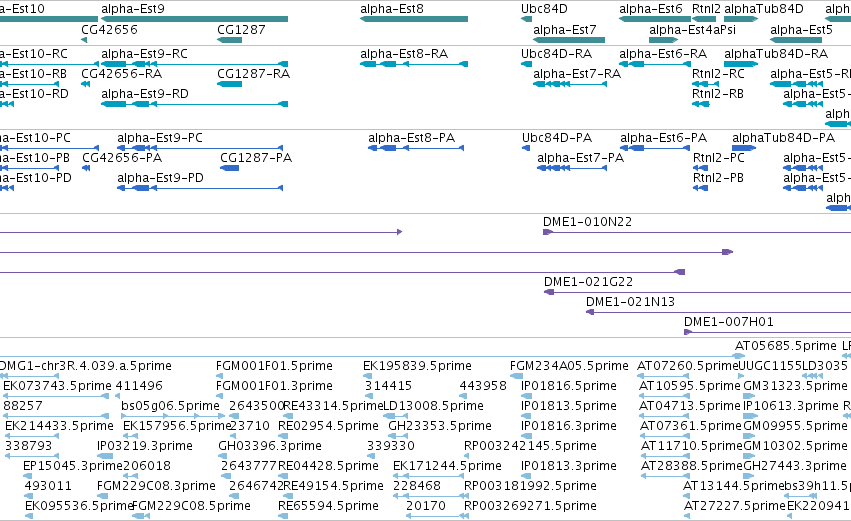The width and height of the screenshot is (851, 521).
Task: Select the DME1-021N13 clone feature
Action: click(719, 312)
